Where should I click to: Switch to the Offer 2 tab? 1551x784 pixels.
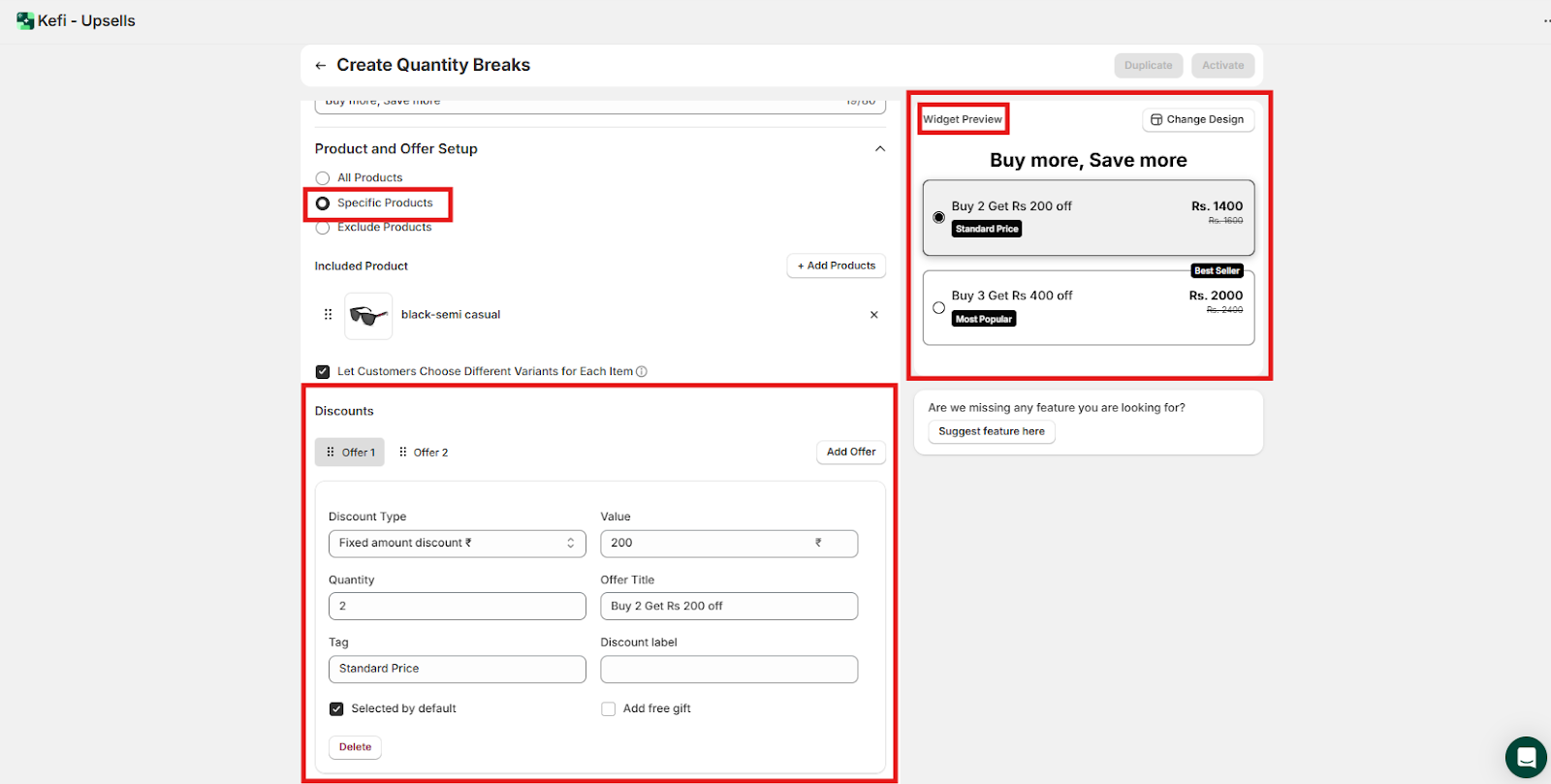tap(424, 453)
